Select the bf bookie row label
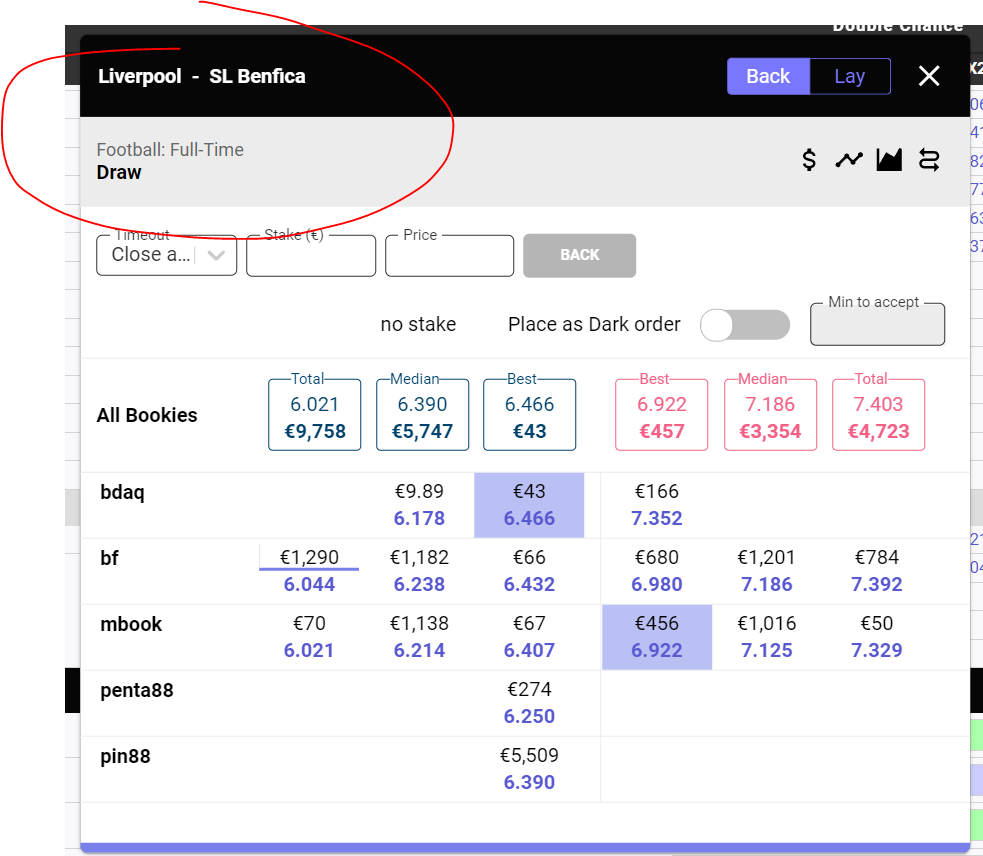This screenshot has width=983, height=856. click(109, 557)
